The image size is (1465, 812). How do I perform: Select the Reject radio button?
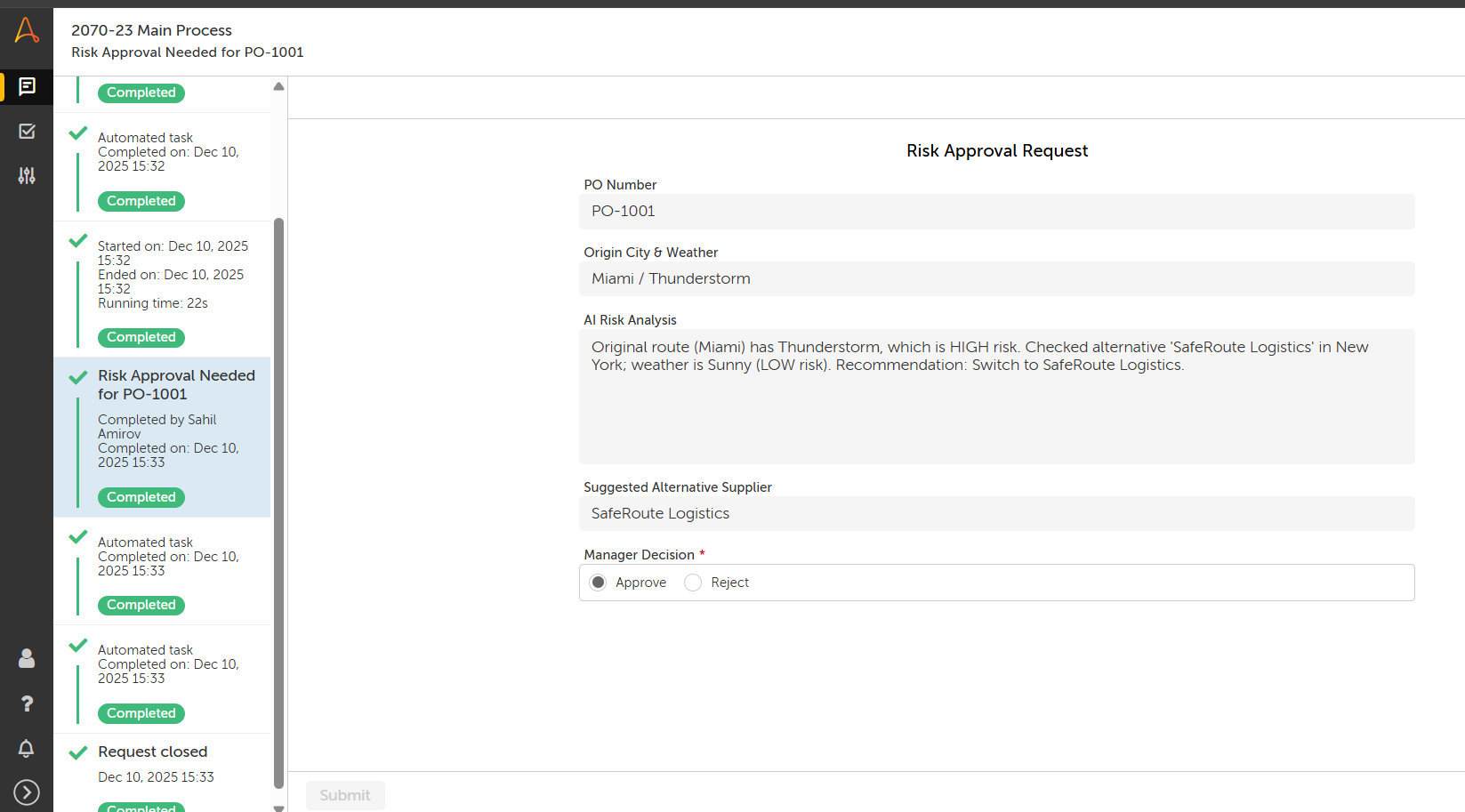click(693, 583)
